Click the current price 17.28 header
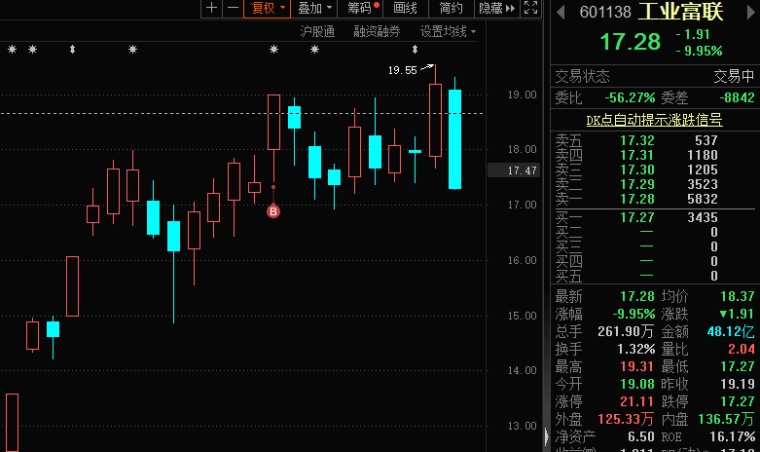Image resolution: width=760 pixels, height=452 pixels. 630,42
